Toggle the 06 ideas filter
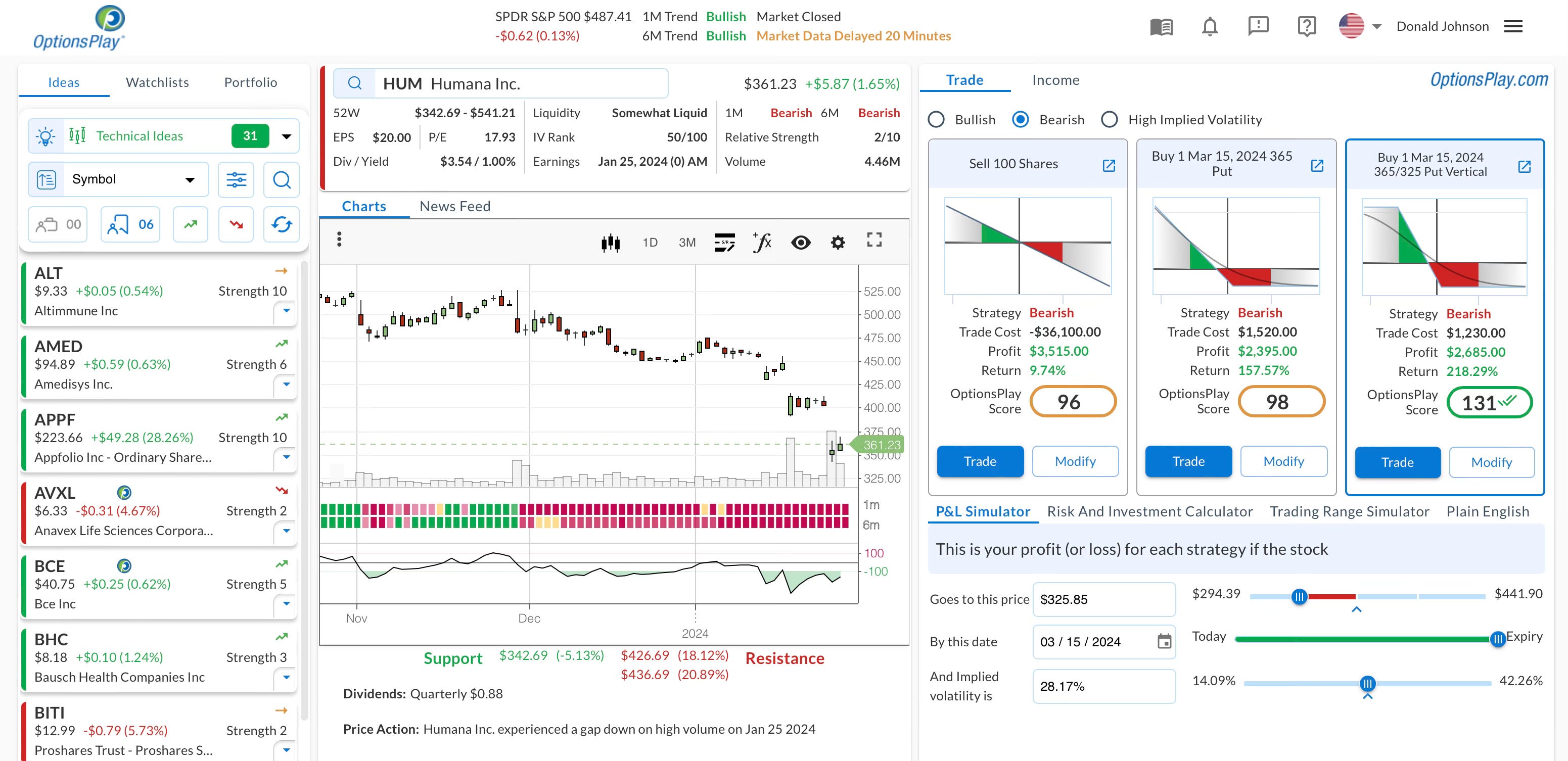Viewport: 1568px width, 761px height. click(x=130, y=224)
